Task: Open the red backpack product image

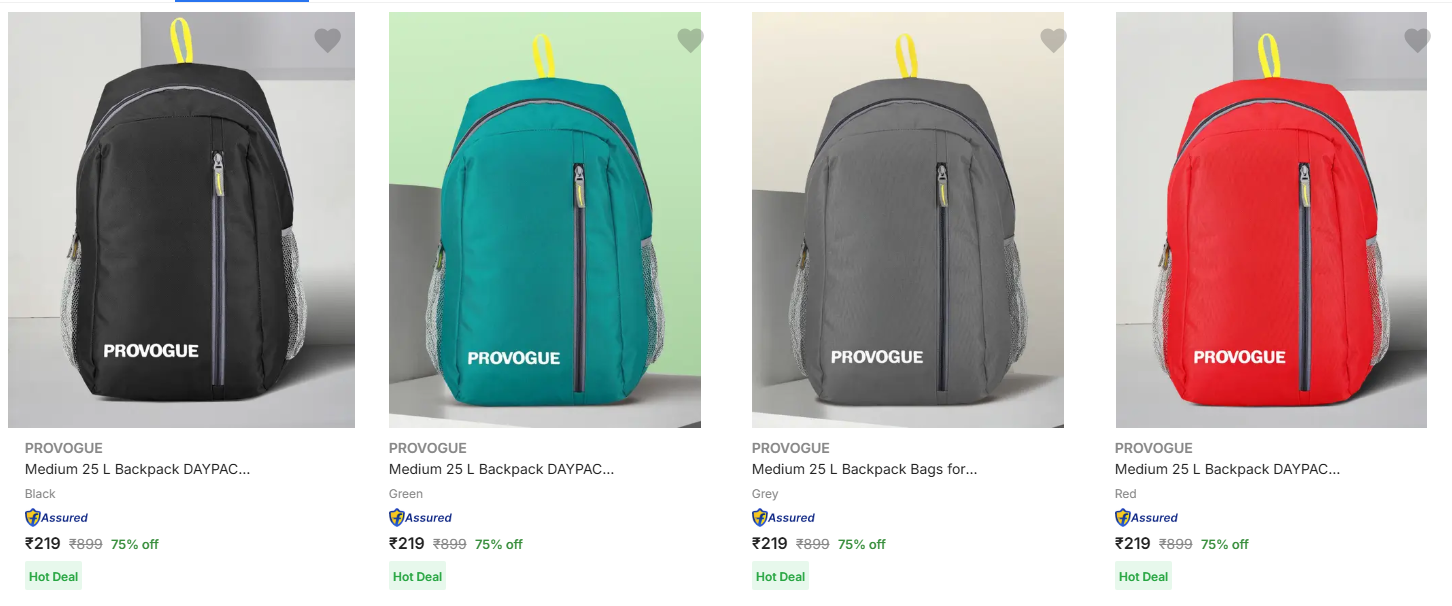Action: (x=1270, y=220)
